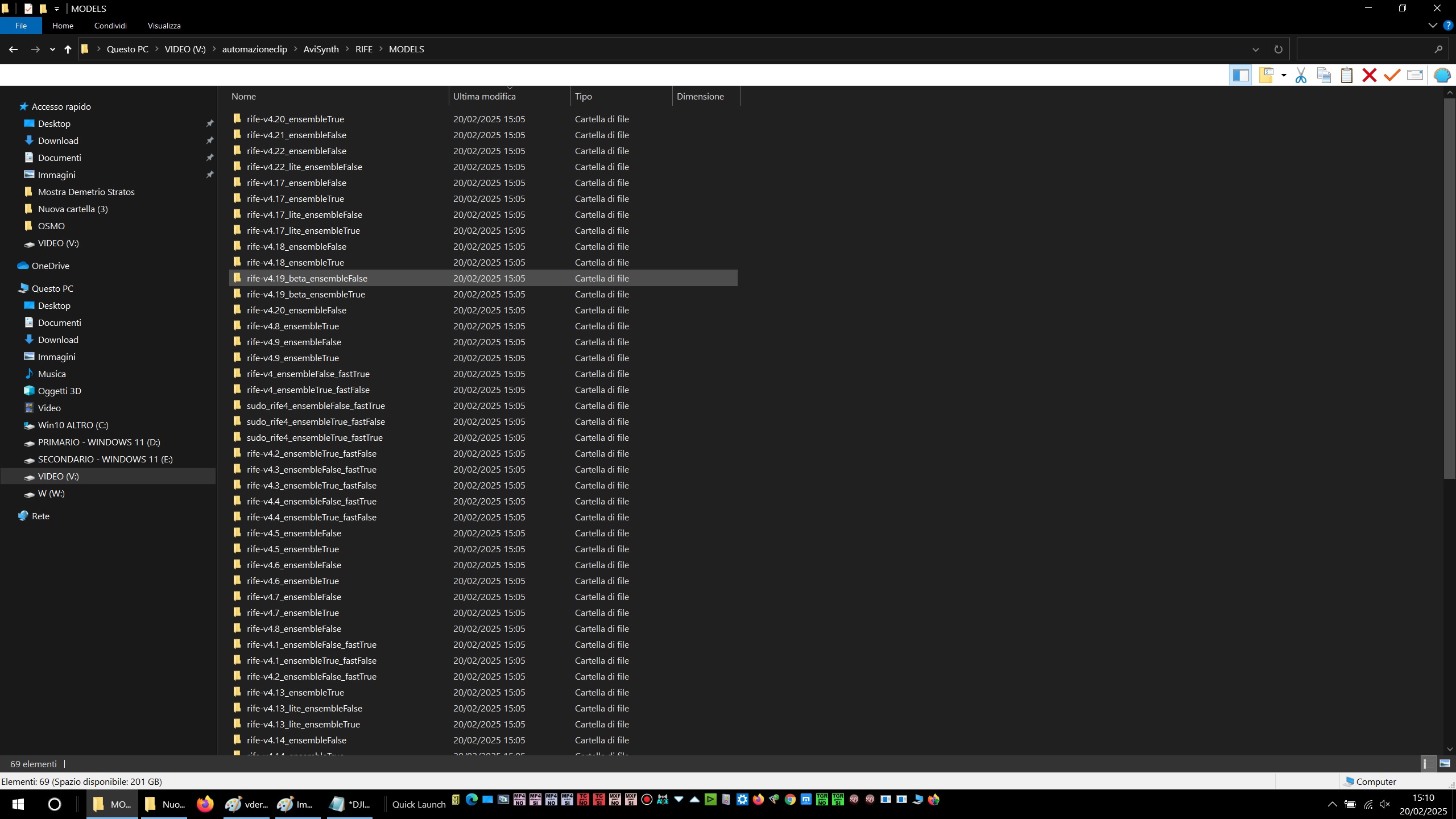This screenshot has width=1456, height=819.
Task: Toggle the navigation pane toolbar button
Action: [x=1240, y=76]
